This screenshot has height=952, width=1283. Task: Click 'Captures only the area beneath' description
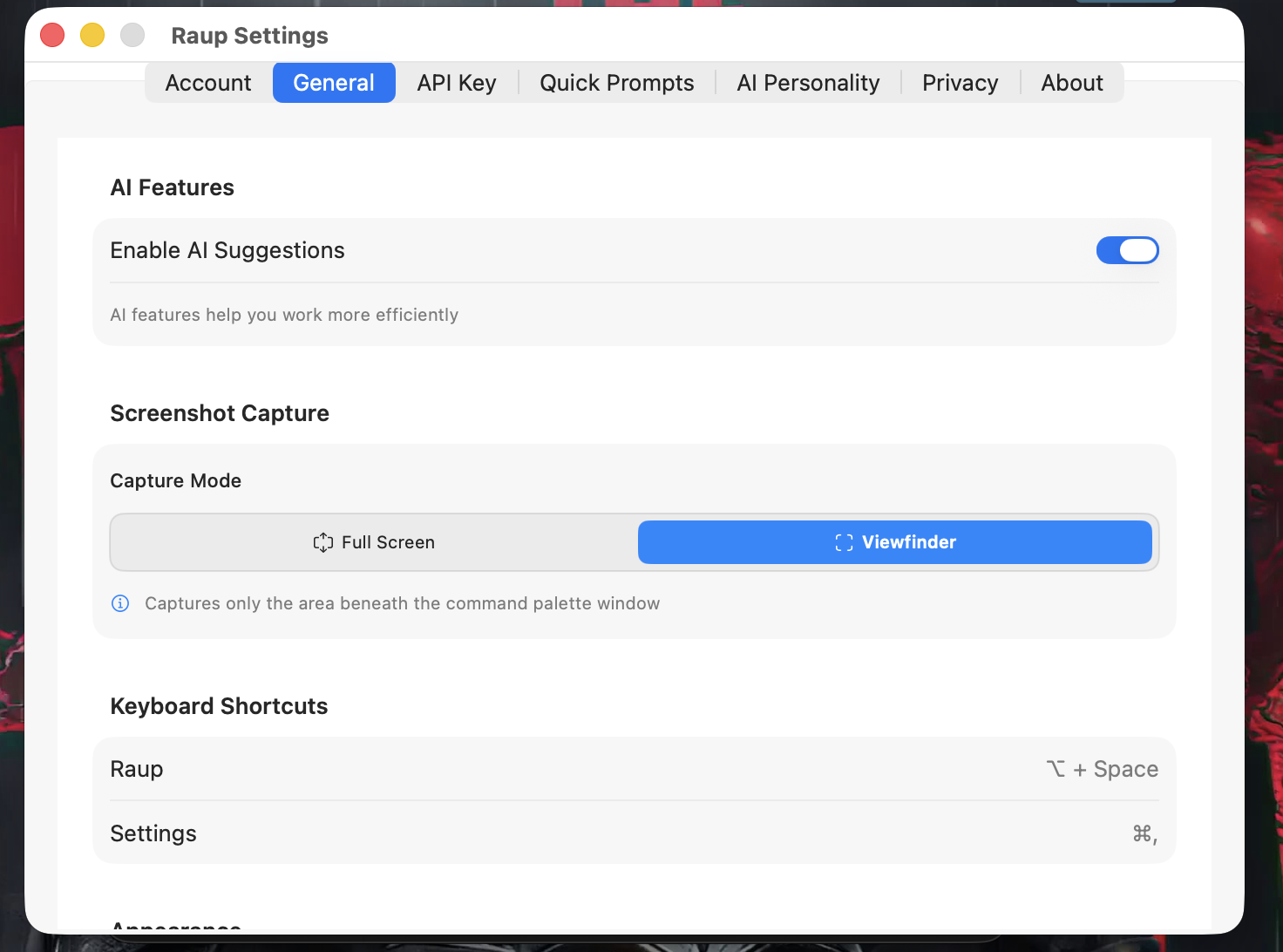[x=403, y=603]
